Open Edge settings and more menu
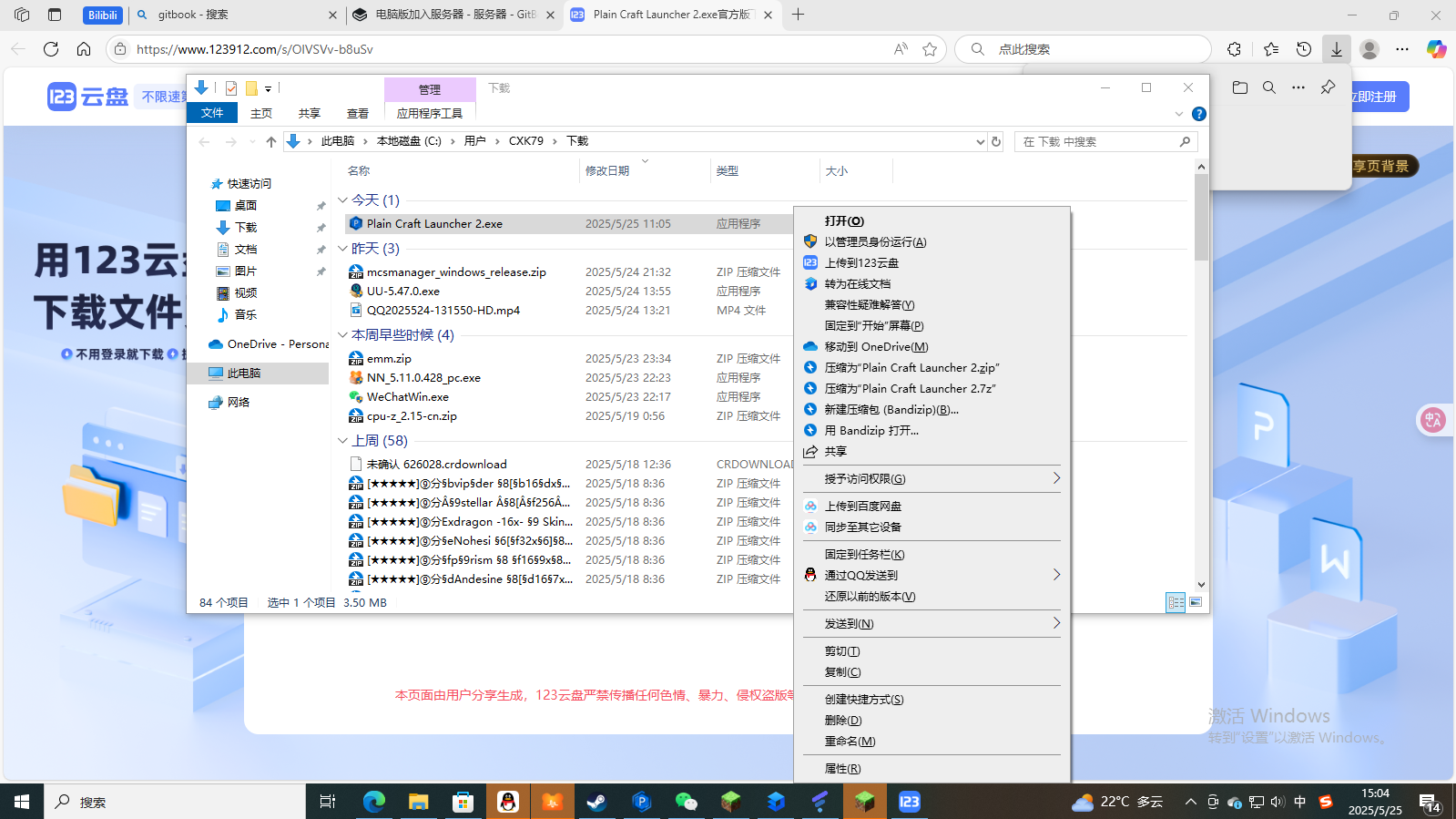The width and height of the screenshot is (1456, 819). pos(1402,49)
